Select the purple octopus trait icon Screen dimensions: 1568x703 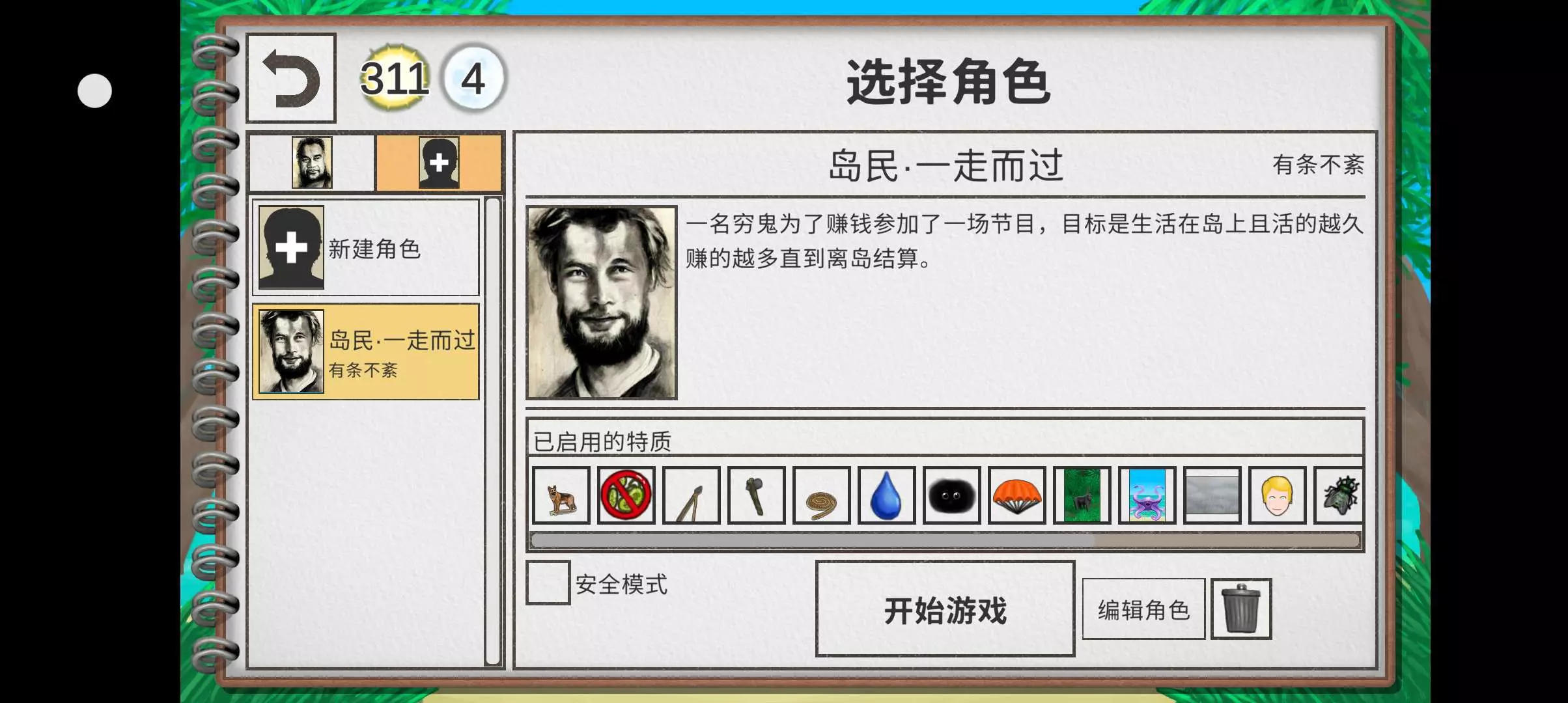click(1147, 495)
